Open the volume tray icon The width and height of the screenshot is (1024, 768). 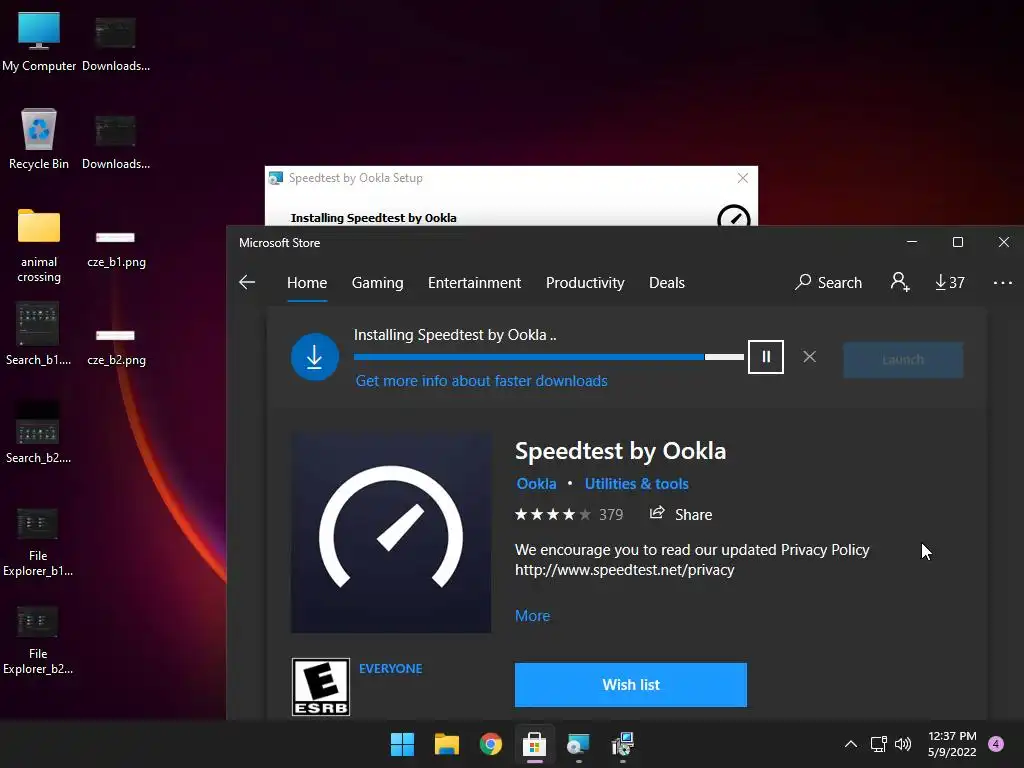point(903,744)
